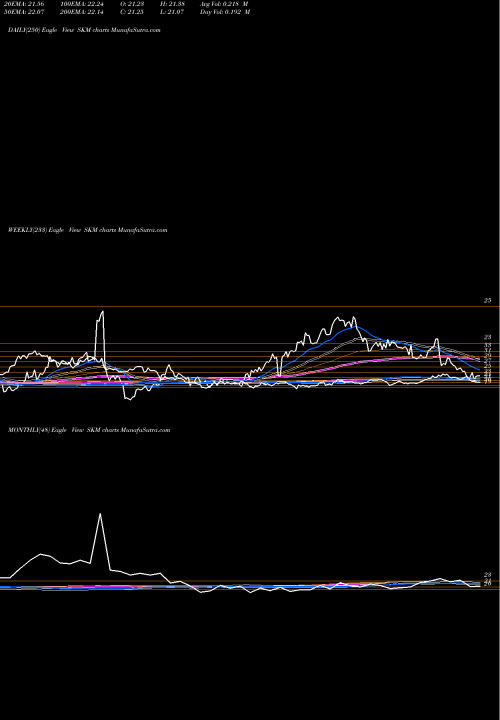Select the low price L: value
Viewport: 500px width, 720px height.
click(x=172, y=12)
